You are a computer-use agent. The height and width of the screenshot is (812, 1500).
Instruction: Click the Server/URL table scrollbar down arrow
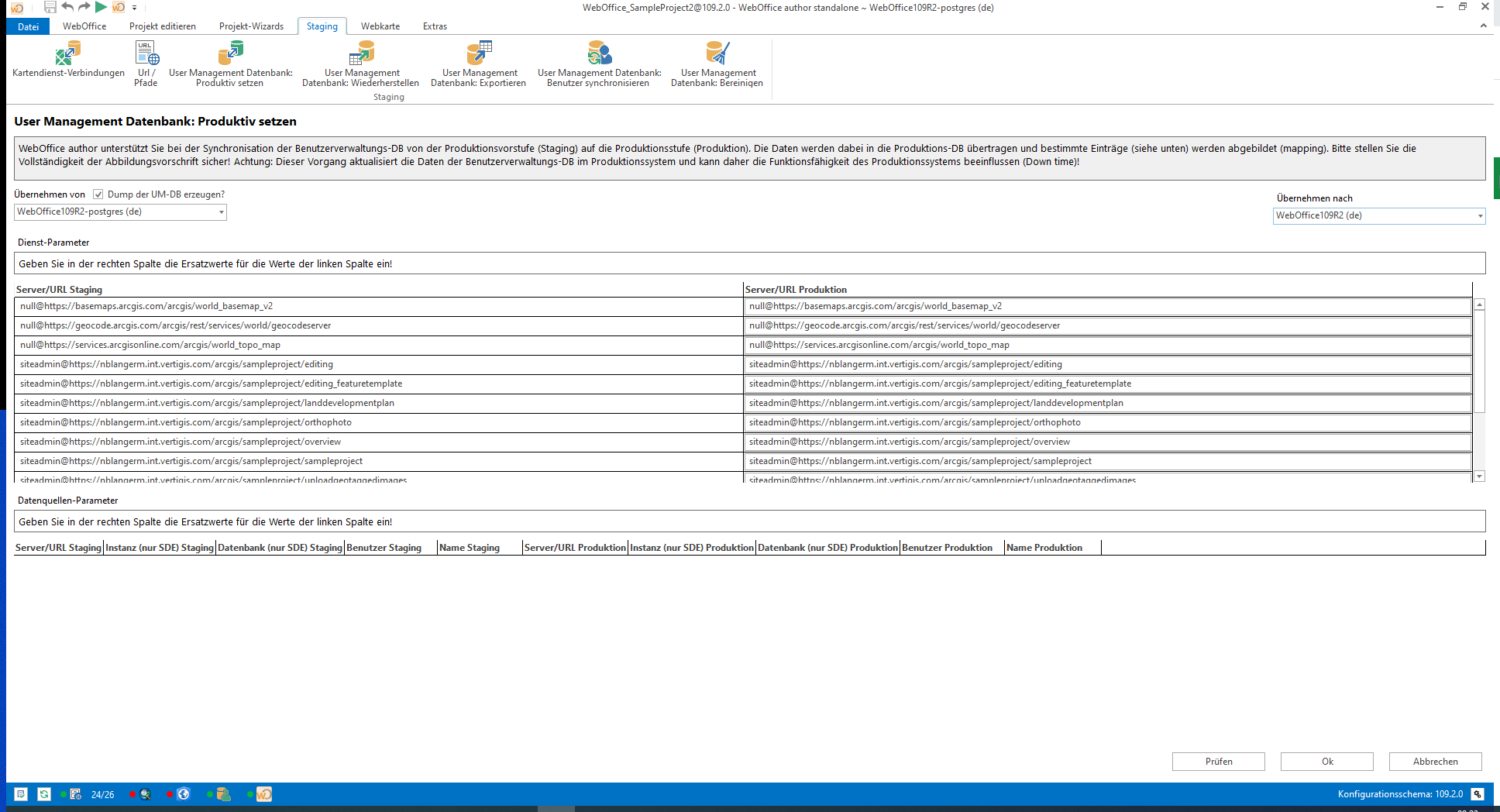pos(1480,477)
